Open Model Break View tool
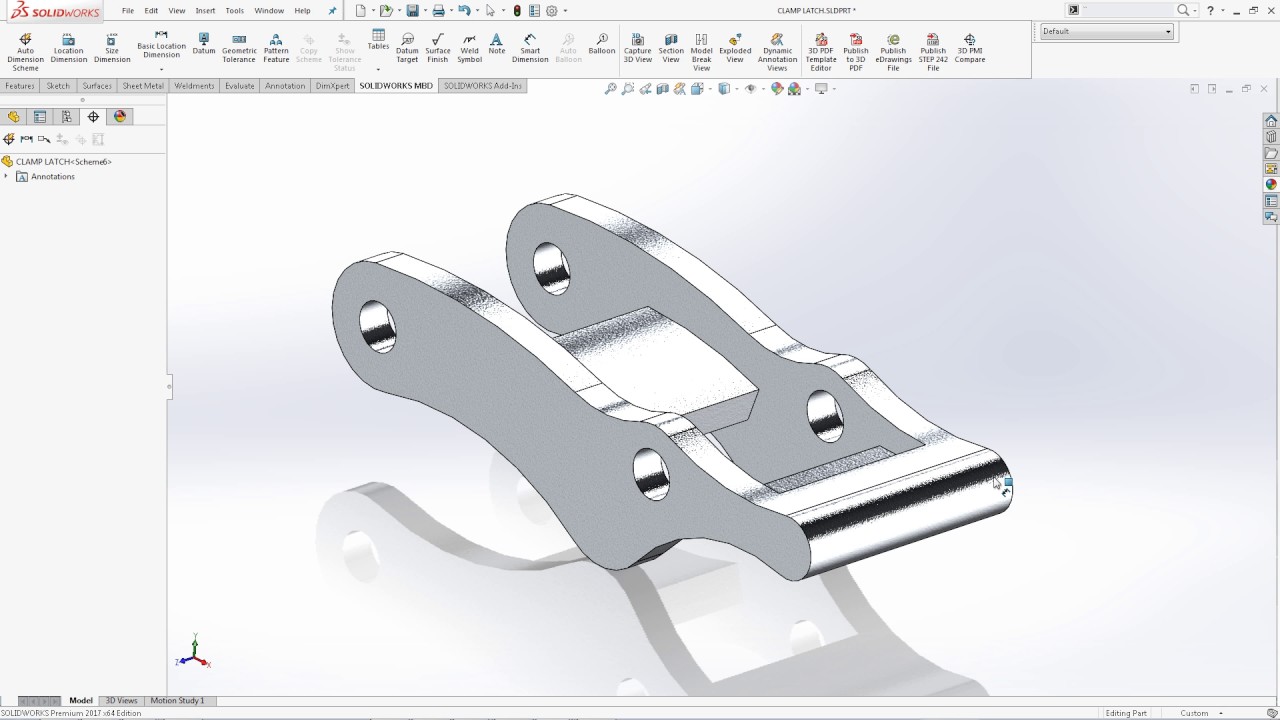 [x=702, y=52]
